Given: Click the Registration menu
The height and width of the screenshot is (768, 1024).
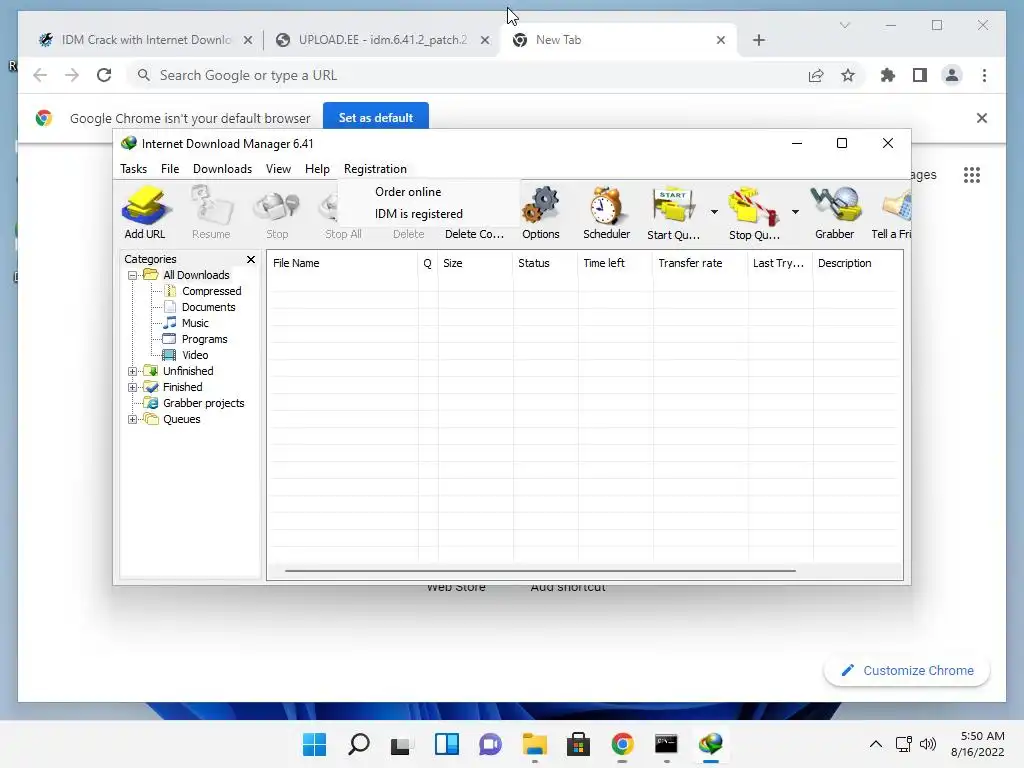Looking at the screenshot, I should coord(375,168).
